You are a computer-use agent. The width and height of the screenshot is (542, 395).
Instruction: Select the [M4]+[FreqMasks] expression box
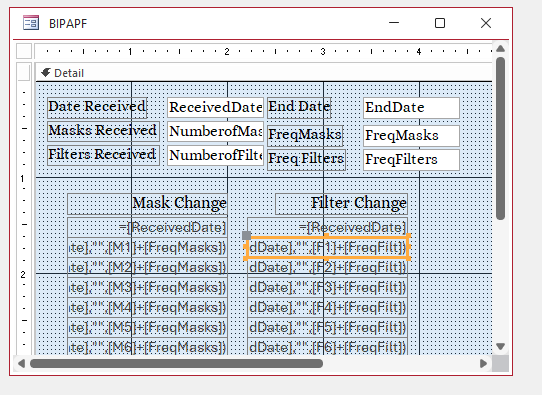148,308
